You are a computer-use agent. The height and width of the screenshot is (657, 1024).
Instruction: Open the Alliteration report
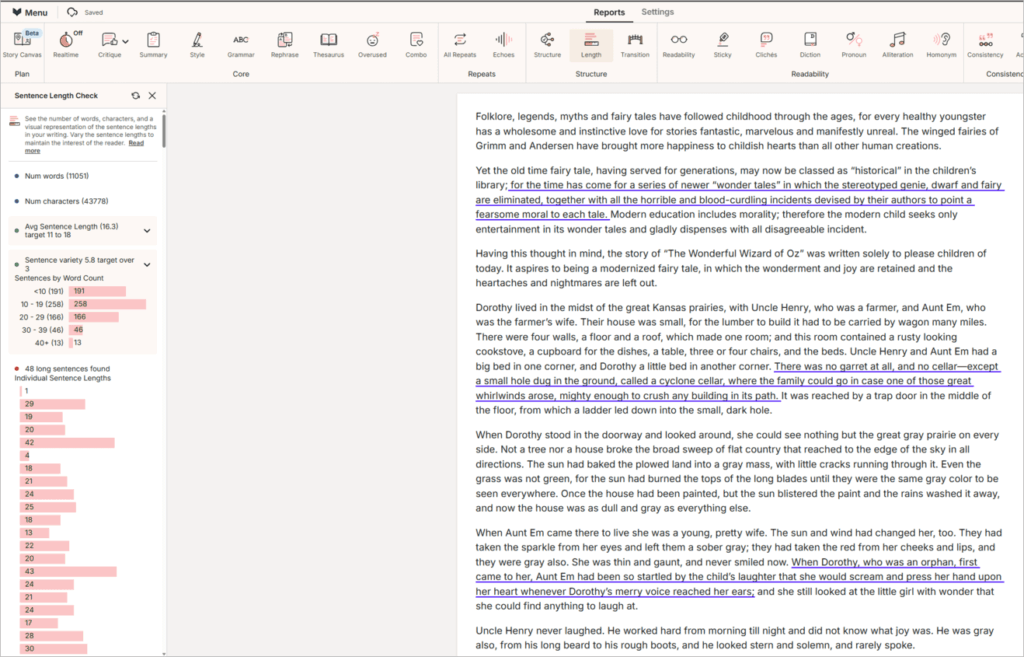pyautogui.click(x=899, y=45)
